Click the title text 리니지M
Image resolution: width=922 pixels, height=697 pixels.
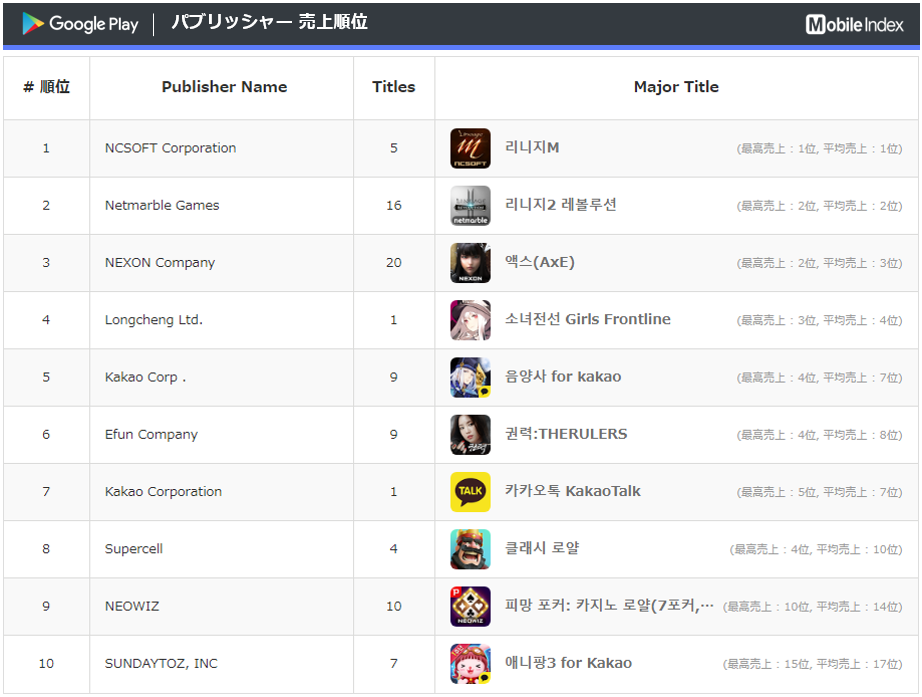pyautogui.click(x=532, y=148)
